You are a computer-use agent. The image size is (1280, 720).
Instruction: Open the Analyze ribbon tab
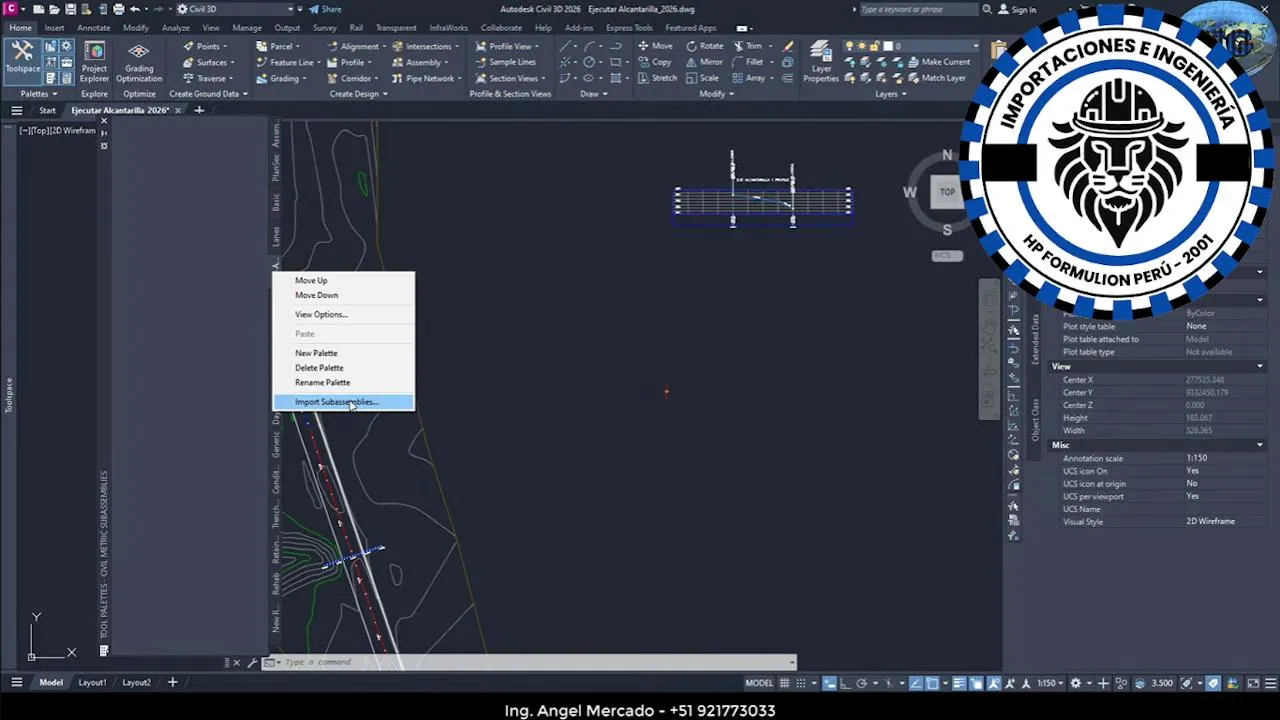175,28
